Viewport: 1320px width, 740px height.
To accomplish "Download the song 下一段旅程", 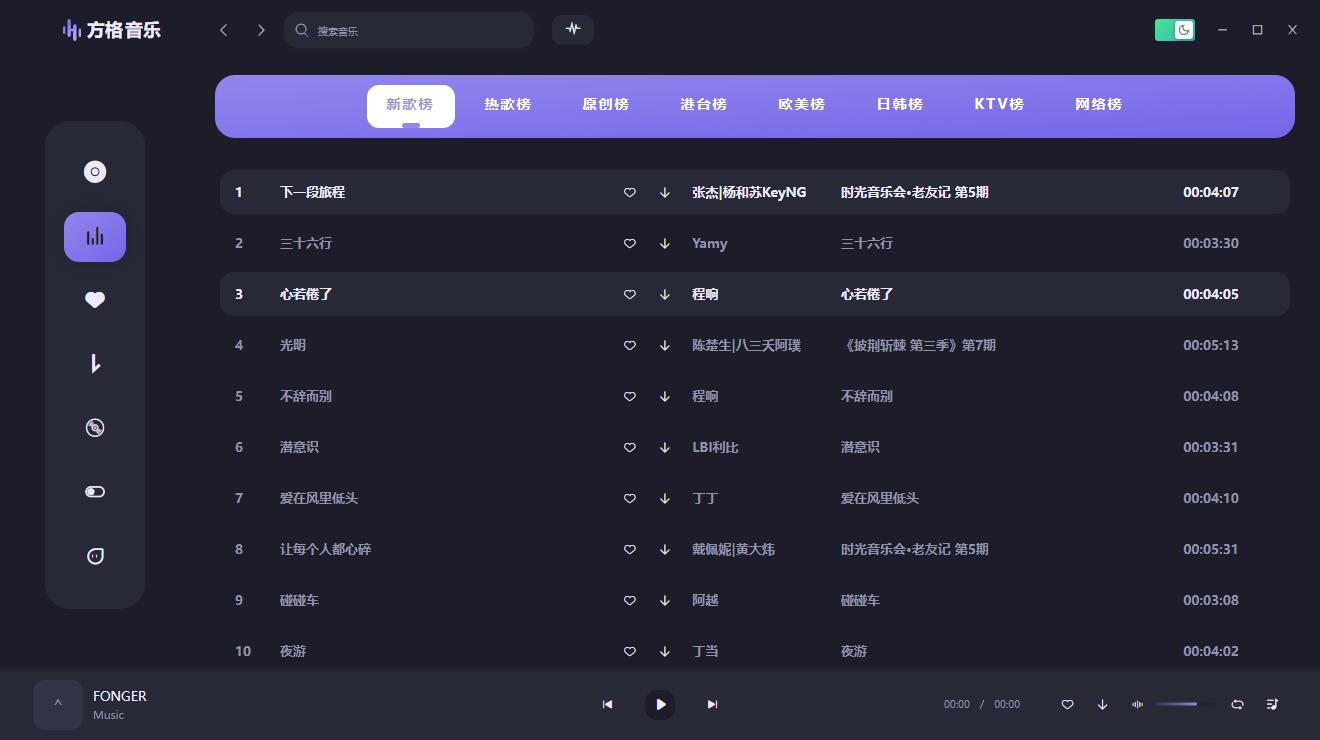I will tap(664, 192).
